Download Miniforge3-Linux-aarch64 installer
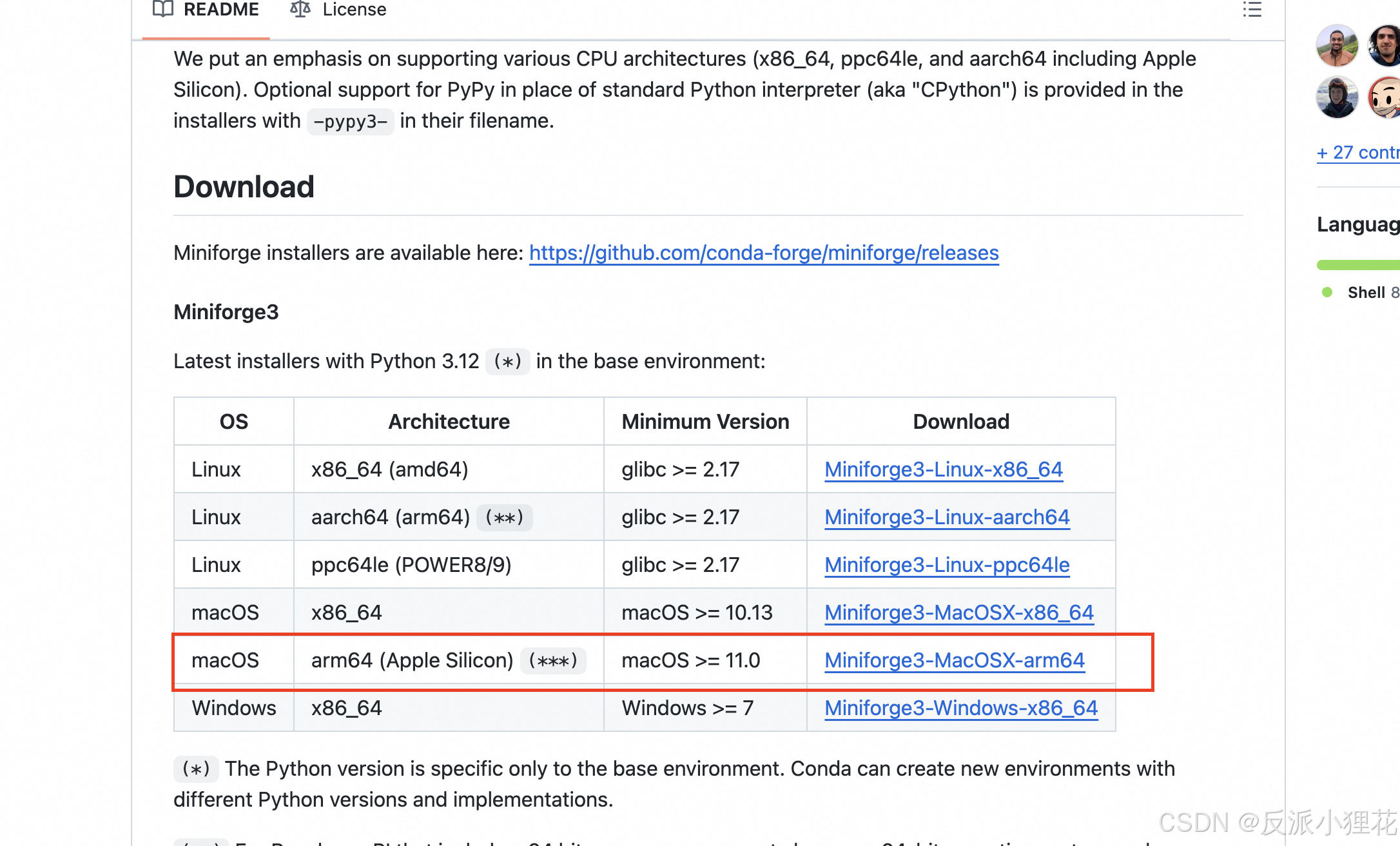Viewport: 1400px width, 846px height. 947,517
